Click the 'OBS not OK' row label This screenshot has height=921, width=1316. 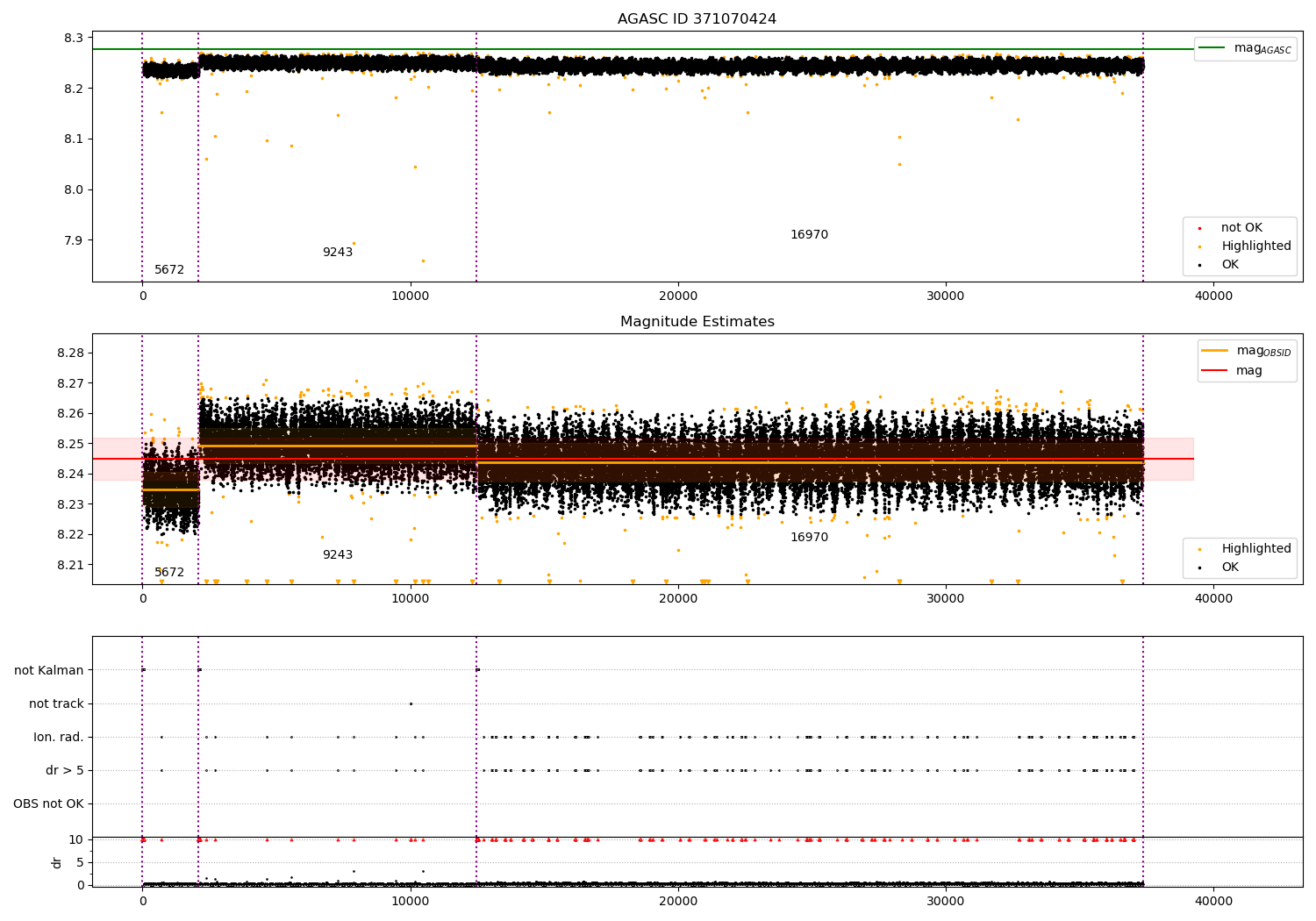[x=49, y=803]
